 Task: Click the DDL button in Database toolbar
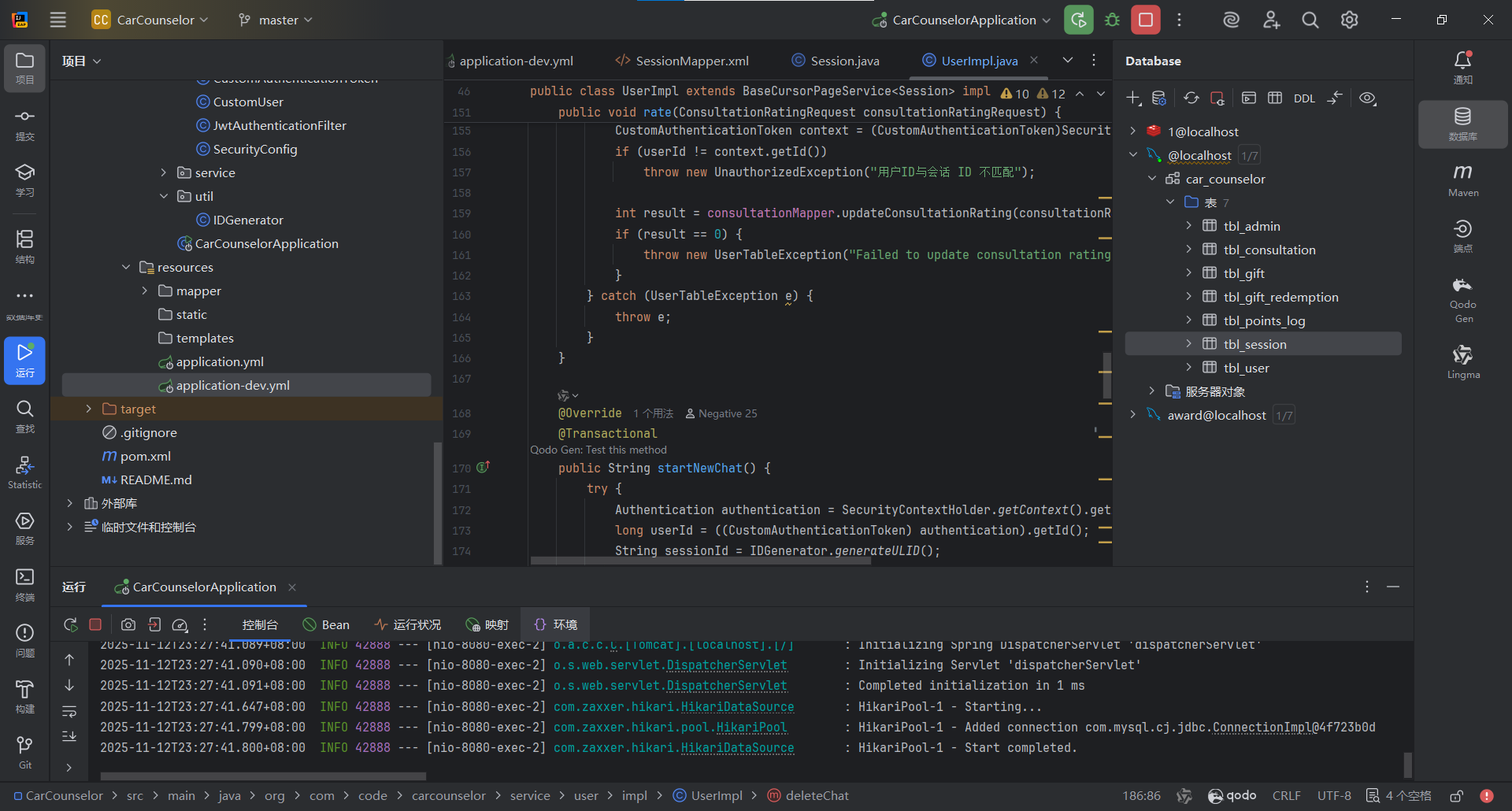pos(1304,98)
